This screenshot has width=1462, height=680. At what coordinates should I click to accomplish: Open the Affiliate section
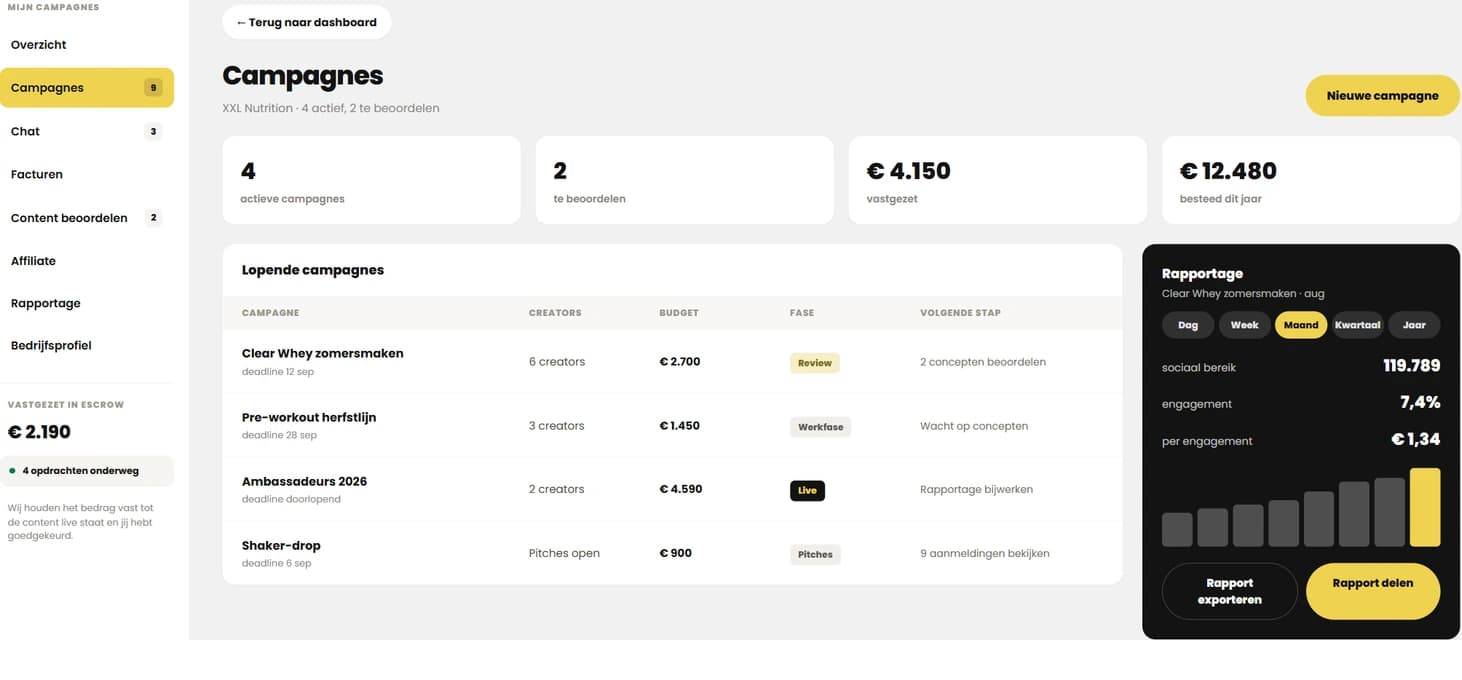coord(33,261)
